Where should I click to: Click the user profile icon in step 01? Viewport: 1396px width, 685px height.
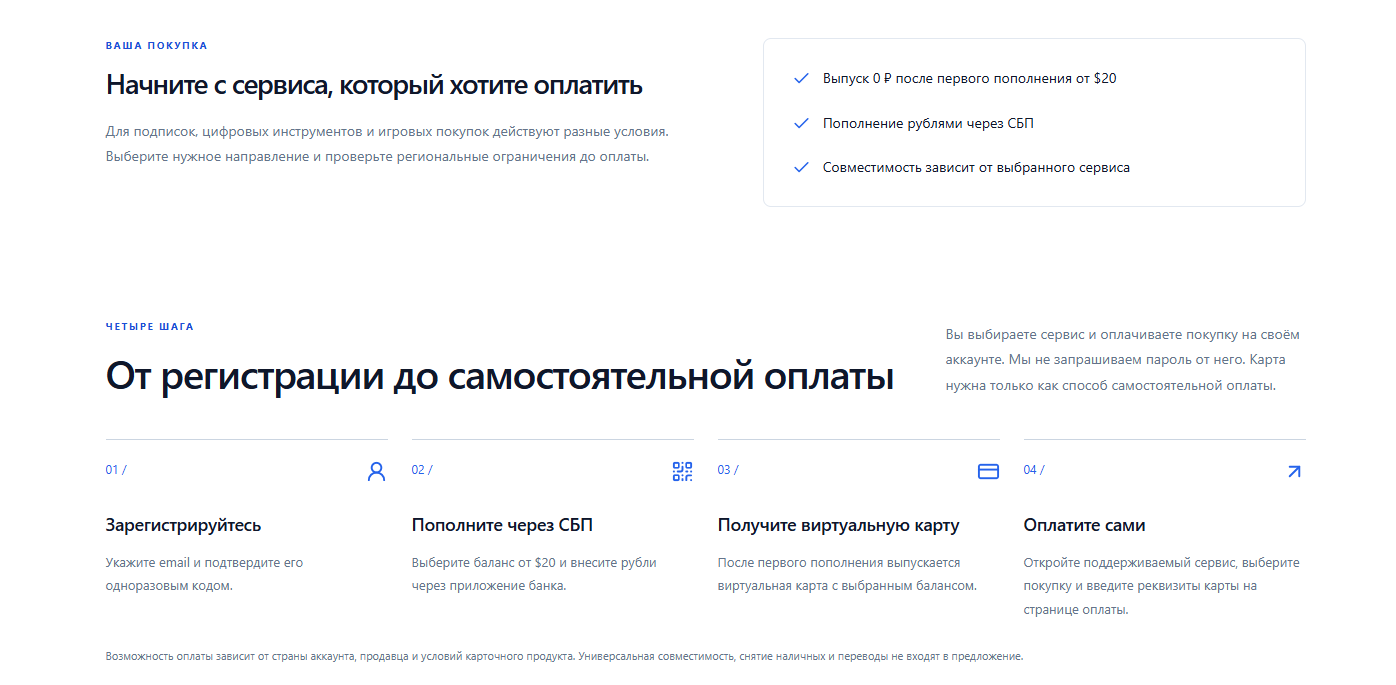tap(376, 472)
